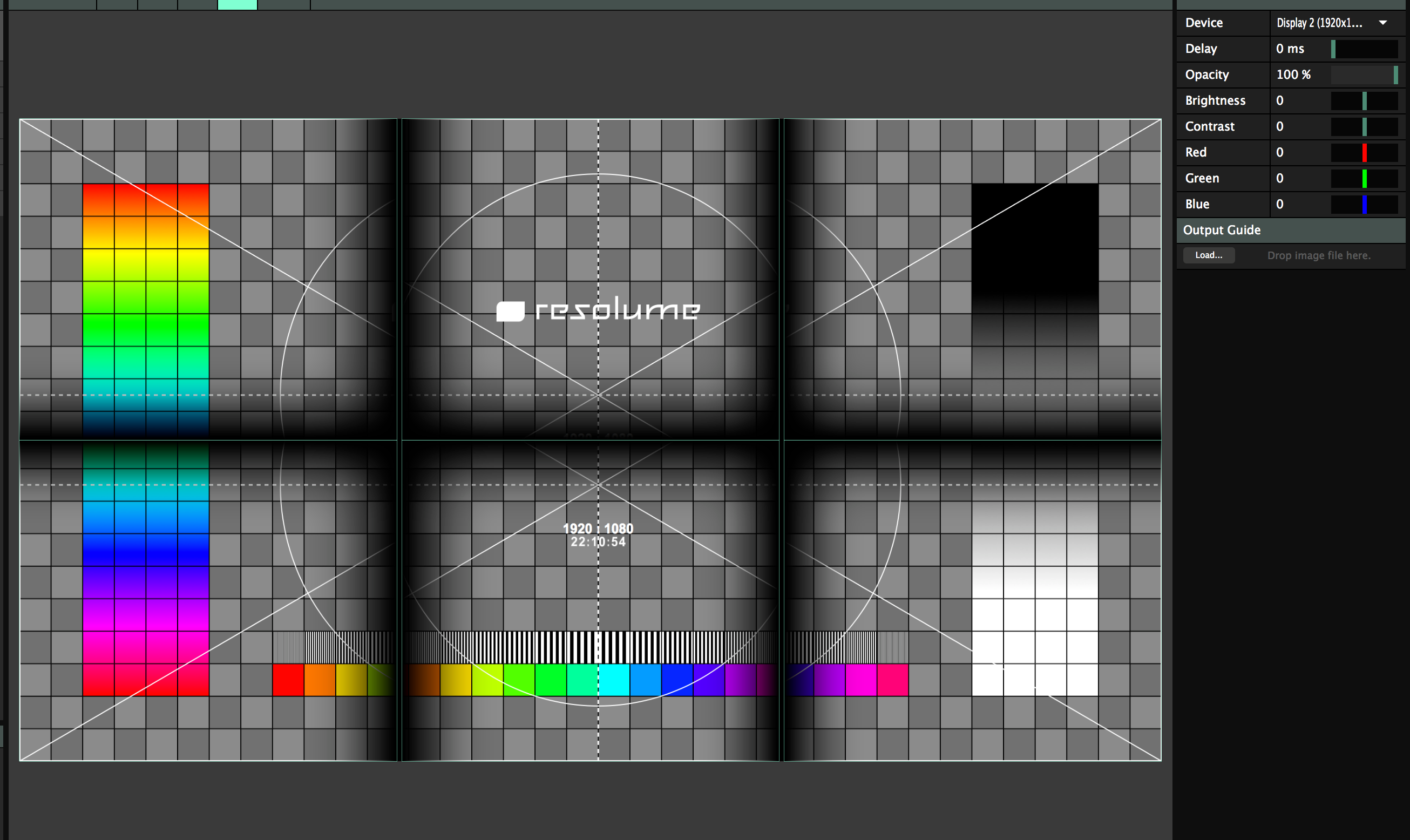Click the Brightness slider bar
Screen dimensions: 1410x840
(x=1364, y=101)
